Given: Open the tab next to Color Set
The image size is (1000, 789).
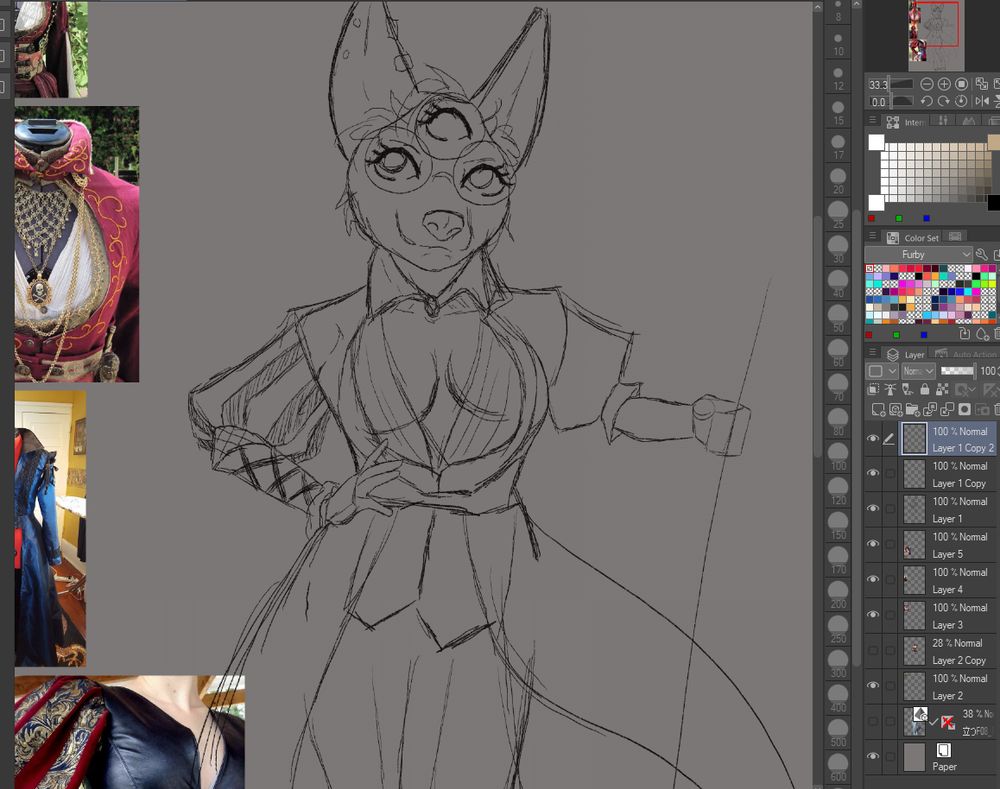Looking at the screenshot, I should coord(955,237).
